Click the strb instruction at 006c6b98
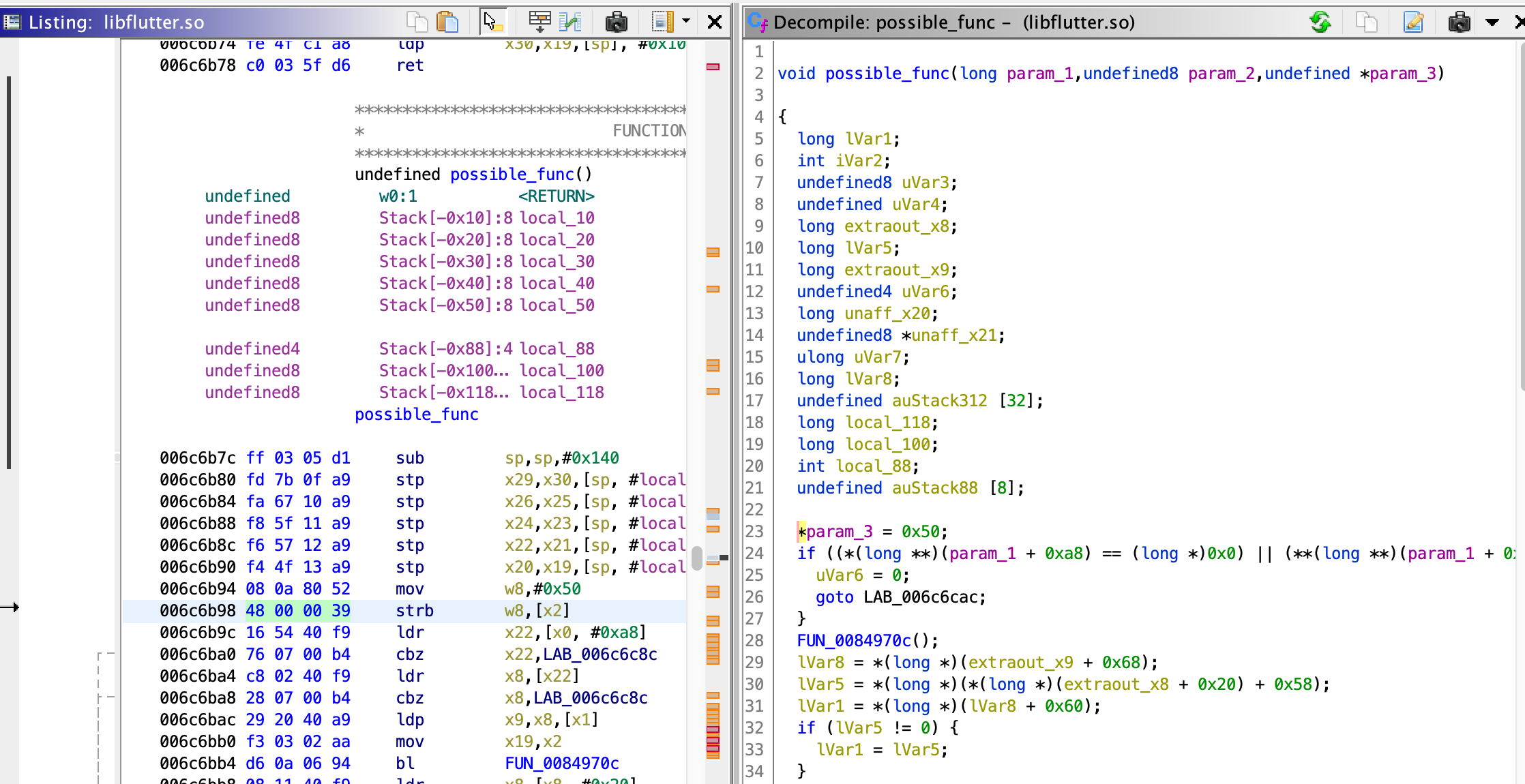The width and height of the screenshot is (1525, 784). [415, 611]
